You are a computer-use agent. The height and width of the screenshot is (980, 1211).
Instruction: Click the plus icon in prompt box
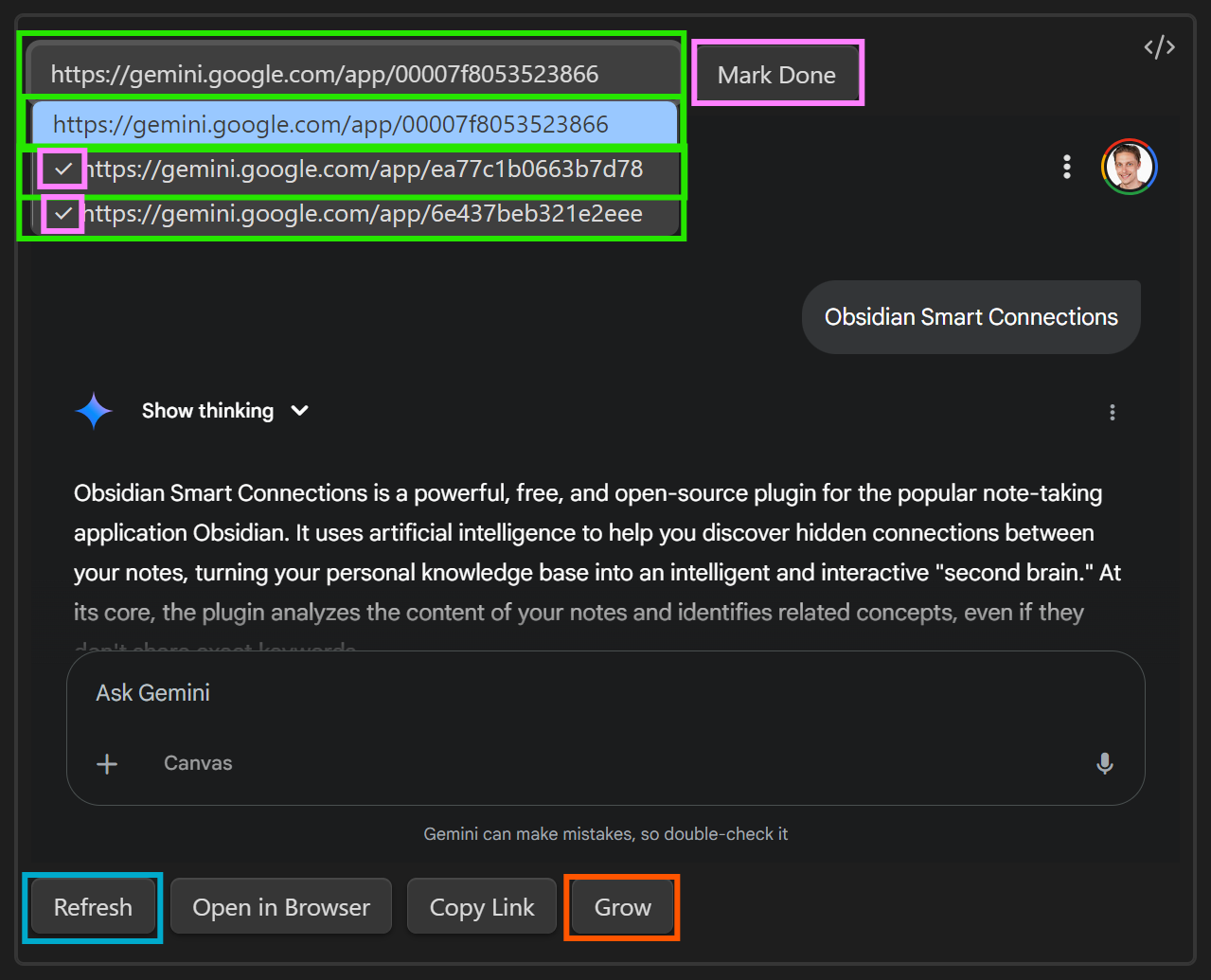tap(108, 764)
